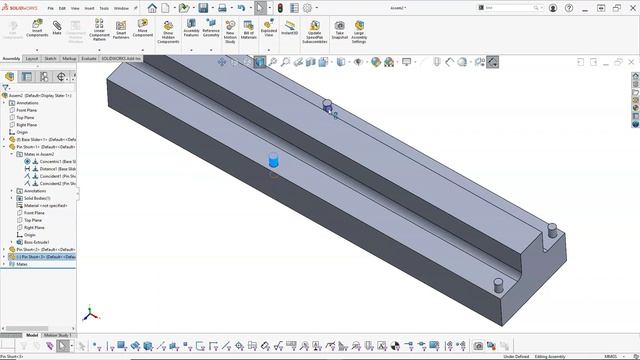Click the Mate tool

(57, 27)
